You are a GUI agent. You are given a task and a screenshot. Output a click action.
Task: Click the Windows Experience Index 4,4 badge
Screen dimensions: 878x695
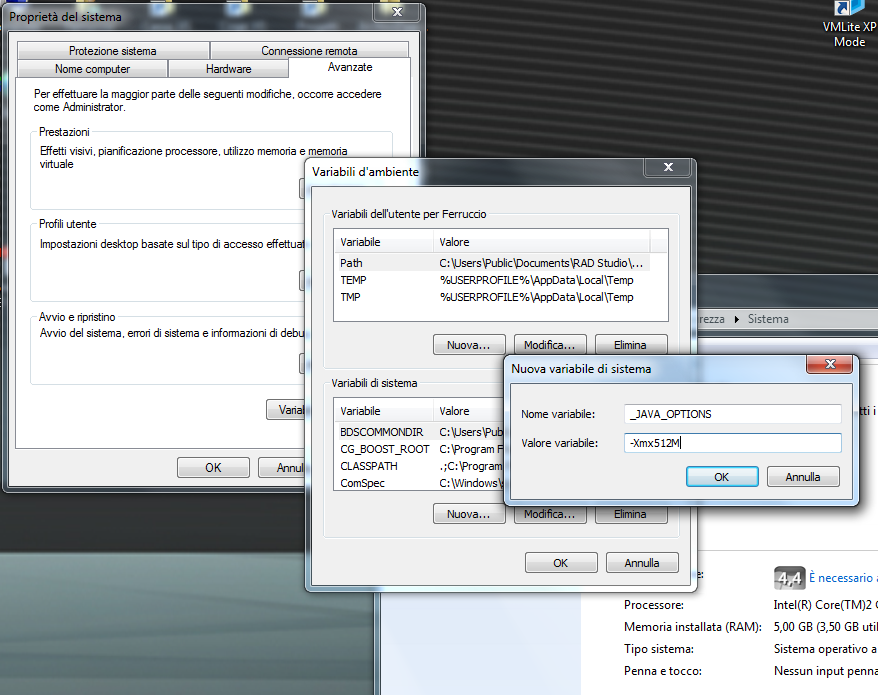pyautogui.click(x=790, y=578)
